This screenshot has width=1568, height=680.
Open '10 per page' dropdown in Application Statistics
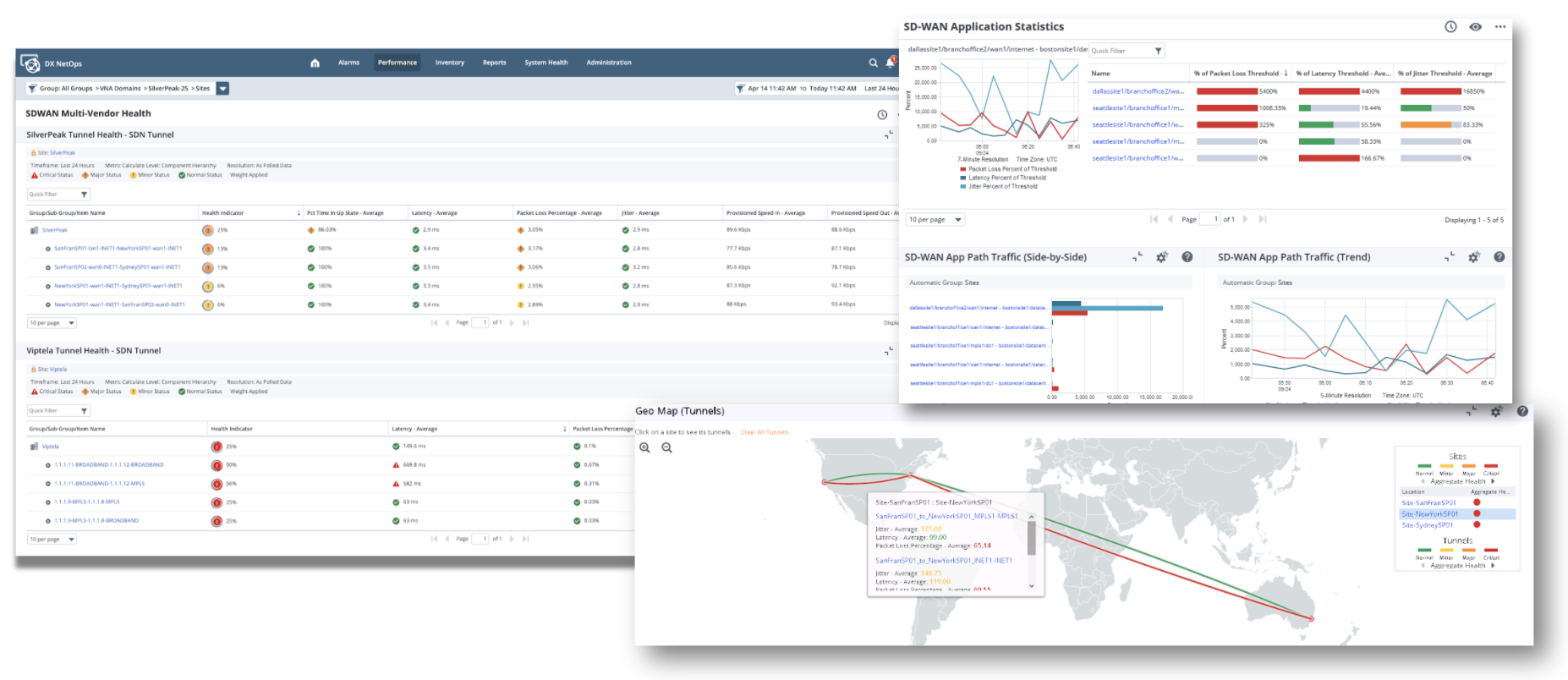click(935, 220)
